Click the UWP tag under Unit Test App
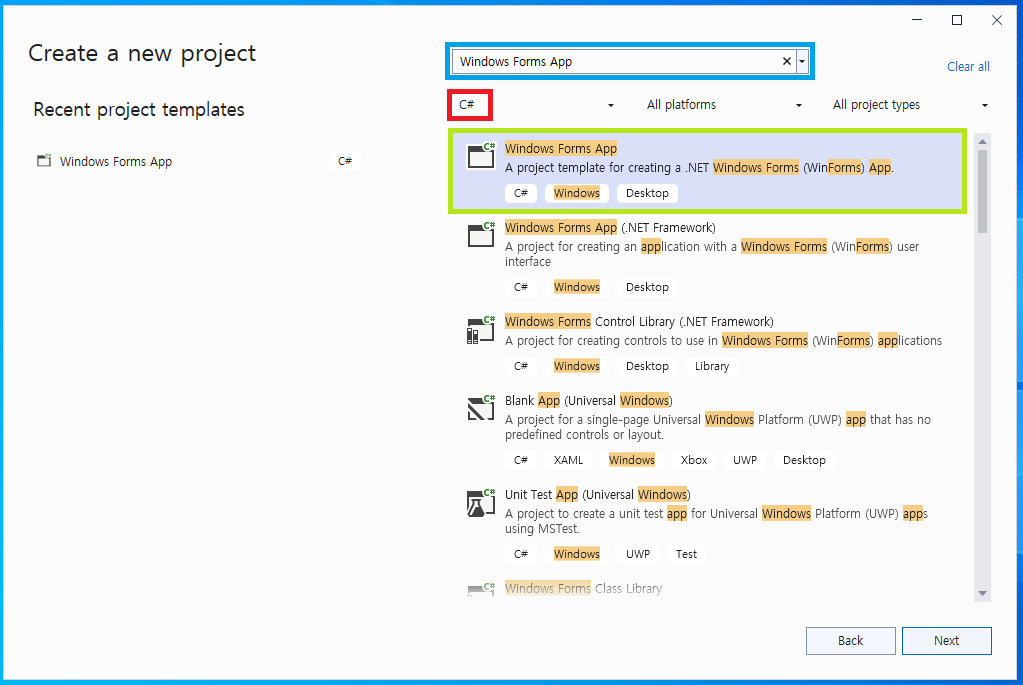The height and width of the screenshot is (685, 1023). (638, 554)
